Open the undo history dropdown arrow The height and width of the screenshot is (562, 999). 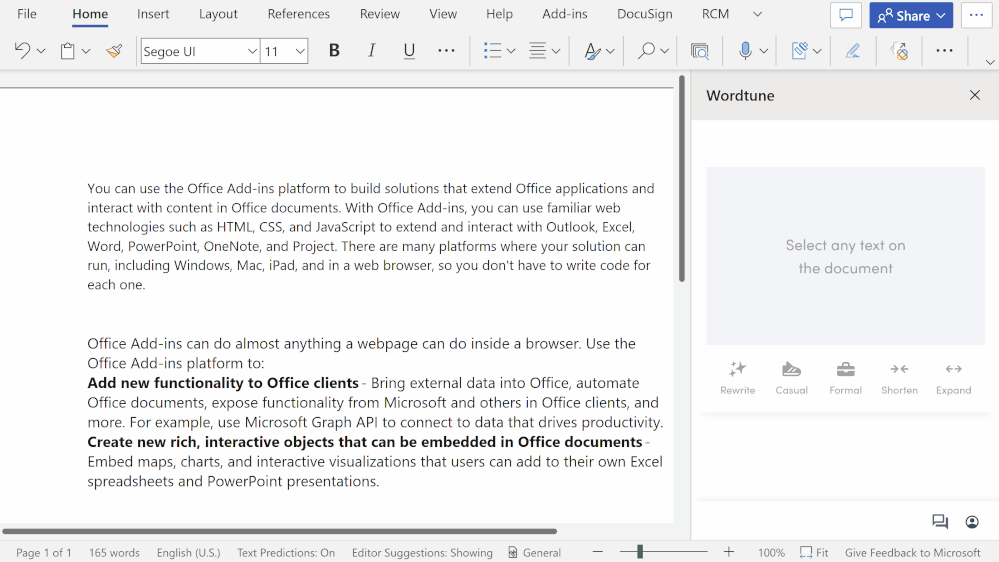pos(41,51)
